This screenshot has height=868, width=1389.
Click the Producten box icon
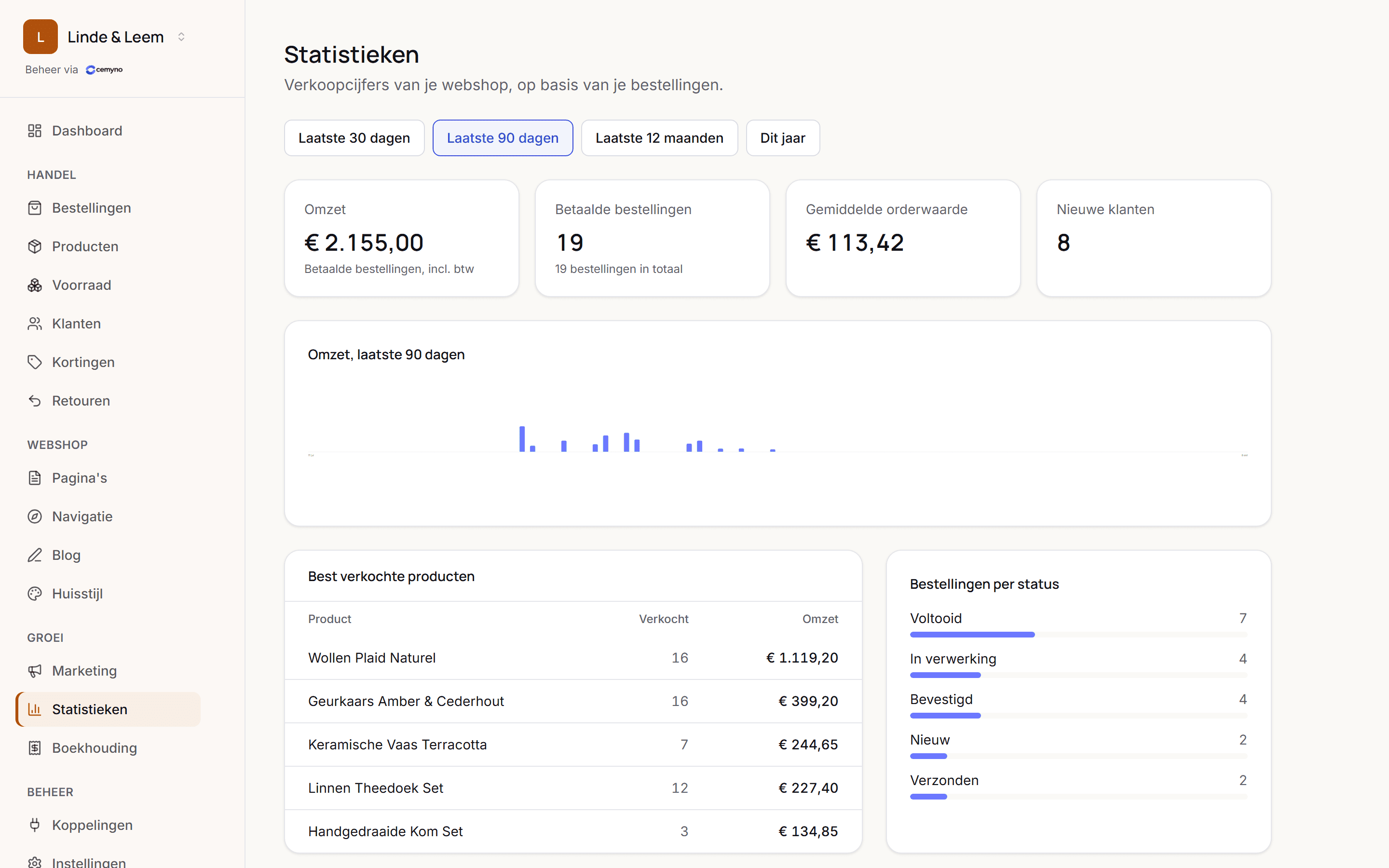[34, 246]
